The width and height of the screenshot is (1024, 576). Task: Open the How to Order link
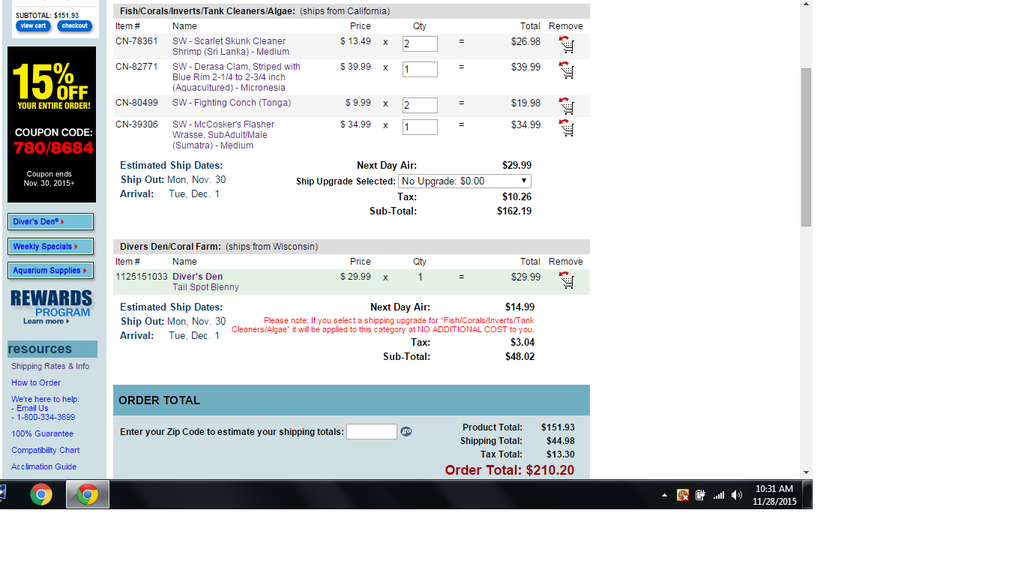coord(36,383)
